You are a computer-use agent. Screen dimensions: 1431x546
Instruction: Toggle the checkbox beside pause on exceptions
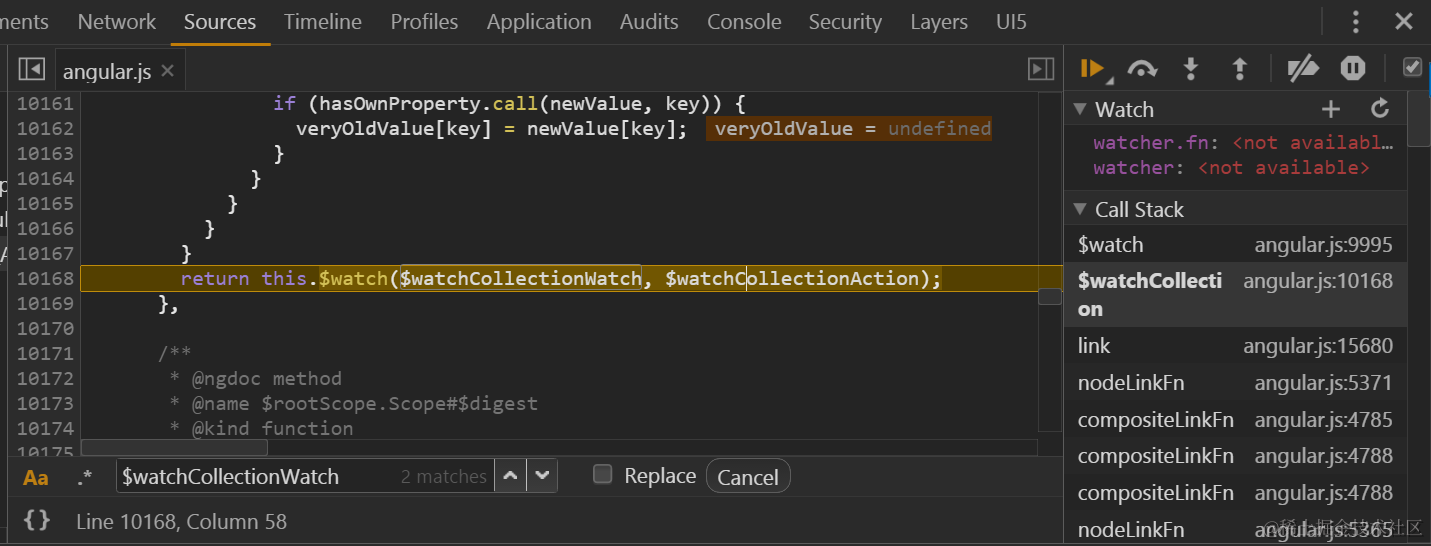pyautogui.click(x=1412, y=67)
